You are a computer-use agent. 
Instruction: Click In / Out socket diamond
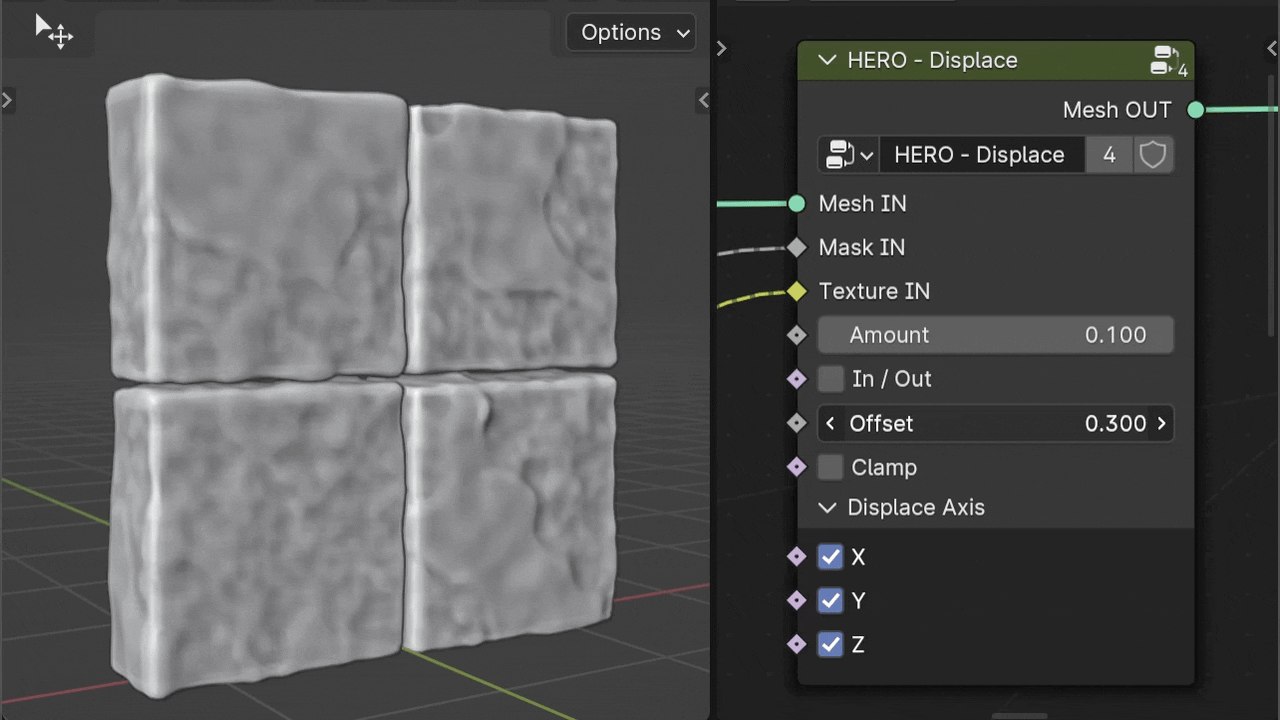pos(796,379)
